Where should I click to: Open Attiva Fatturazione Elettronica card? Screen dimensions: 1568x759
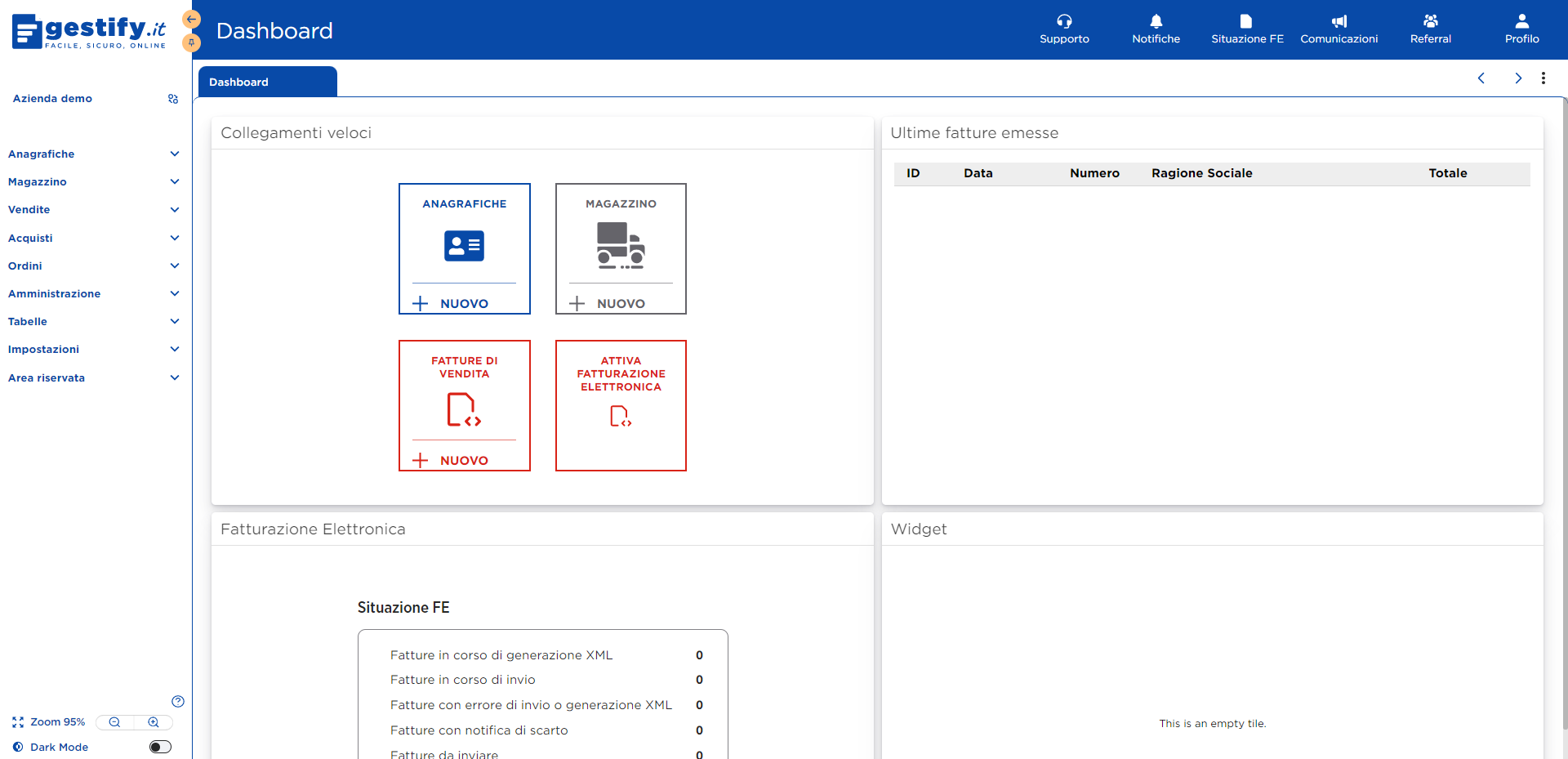coord(621,405)
